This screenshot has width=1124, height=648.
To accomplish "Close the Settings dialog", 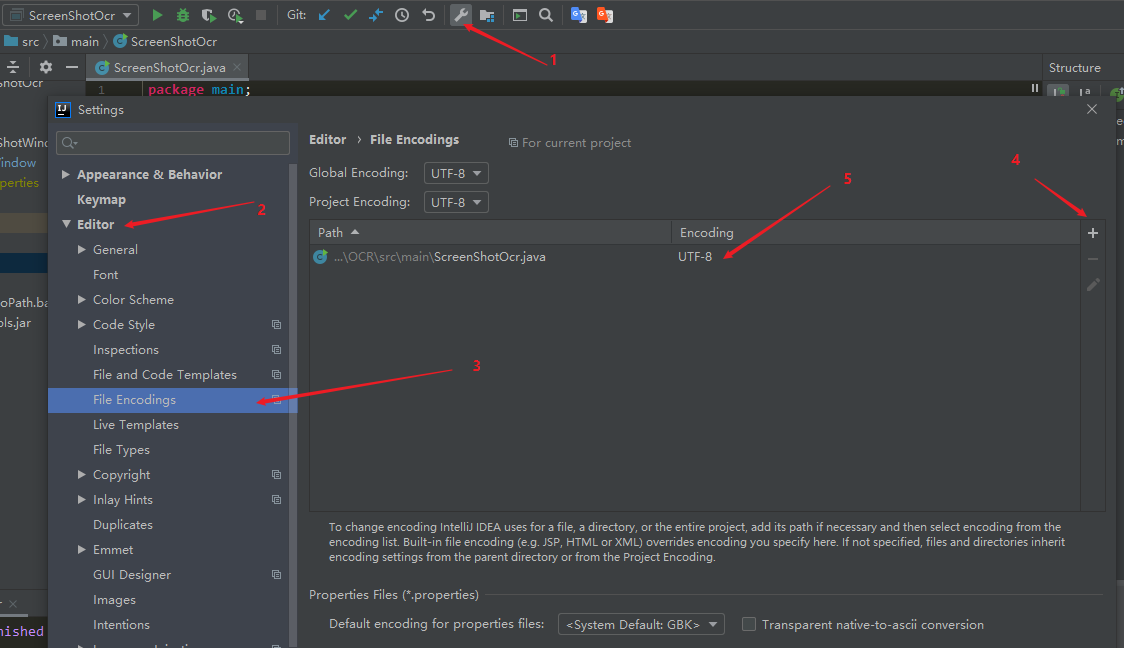I will (x=1092, y=109).
